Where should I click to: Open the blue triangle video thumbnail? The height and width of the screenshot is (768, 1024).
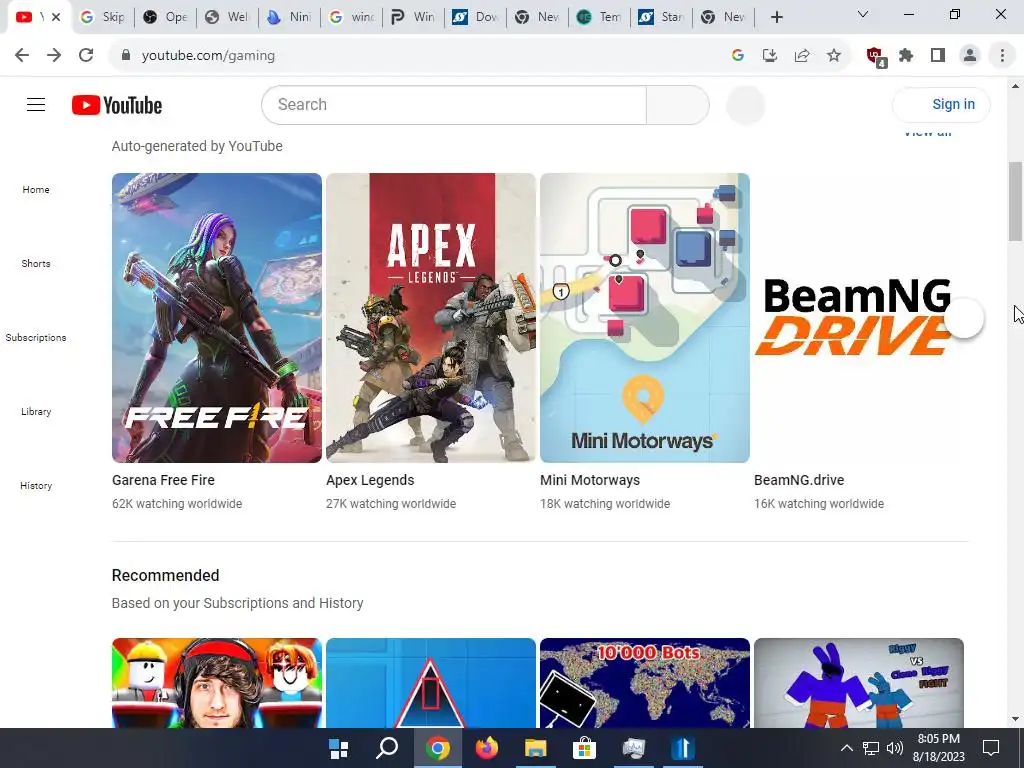[431, 682]
